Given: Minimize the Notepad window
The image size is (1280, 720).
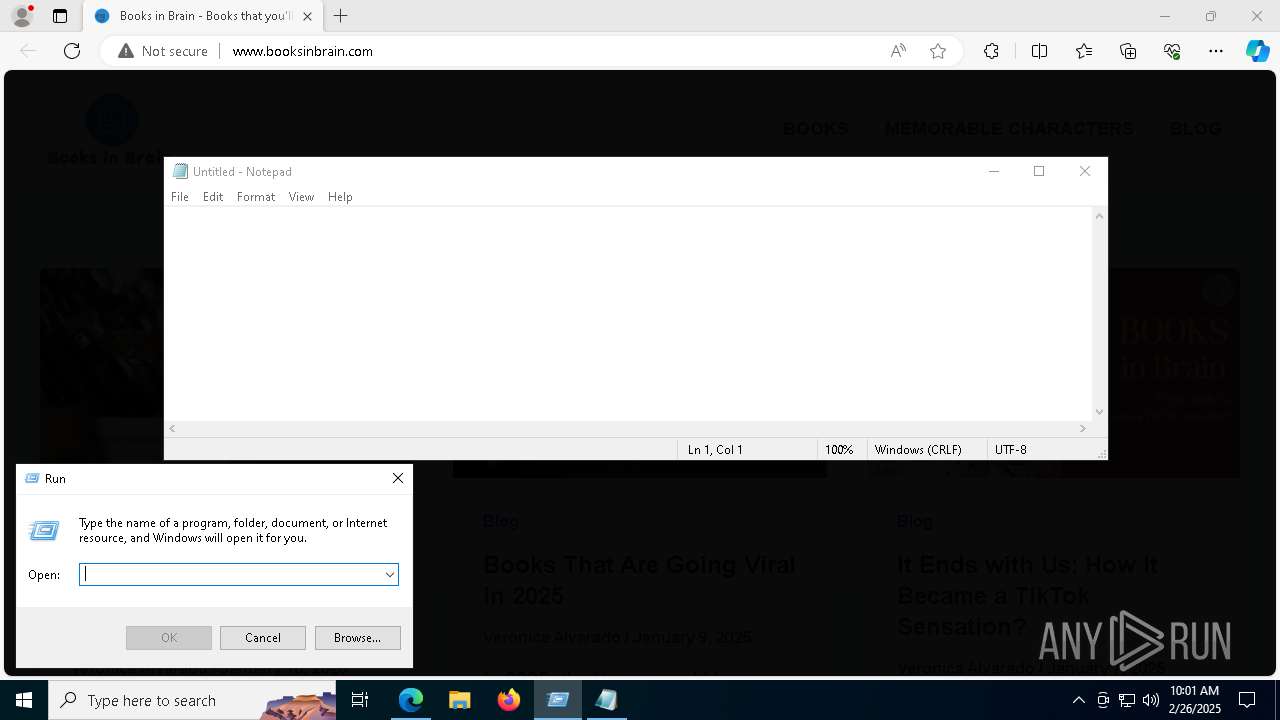Looking at the screenshot, I should click(x=994, y=171).
